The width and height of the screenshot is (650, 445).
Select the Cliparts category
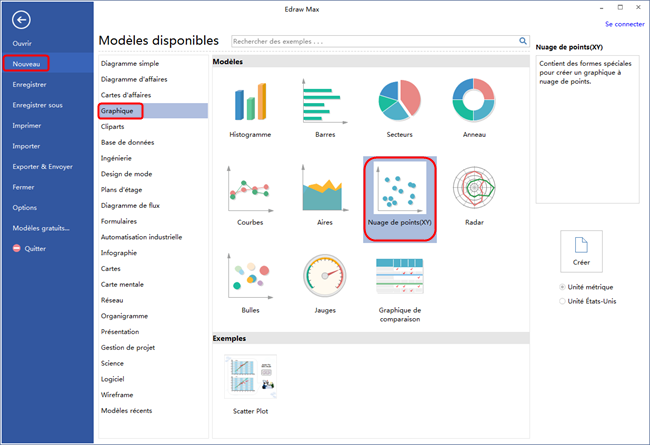click(x=112, y=126)
